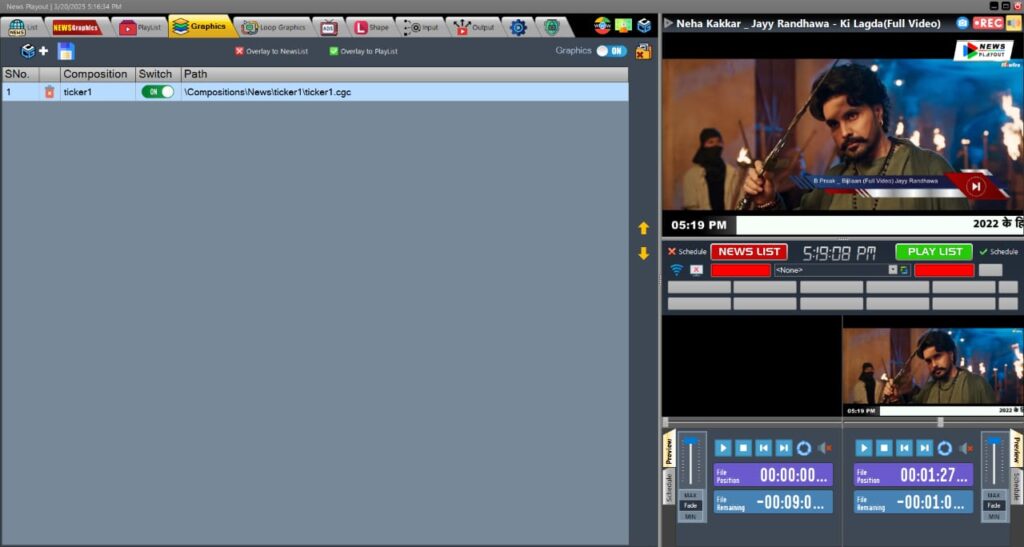Click the ticker1.cgc path cell
Viewport: 1024px width, 547px height.
tap(404, 92)
